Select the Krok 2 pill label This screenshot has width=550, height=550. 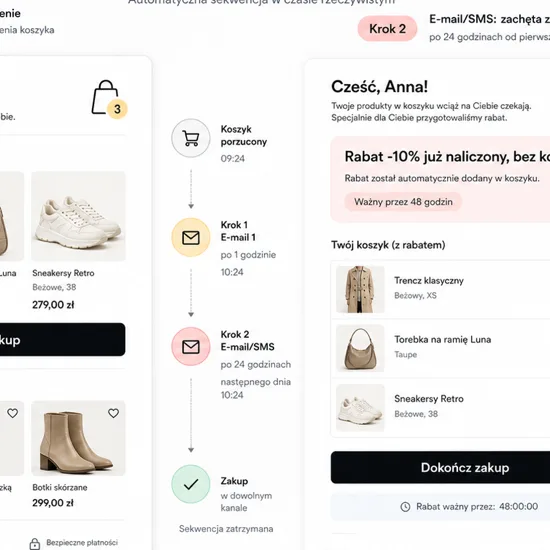click(387, 29)
